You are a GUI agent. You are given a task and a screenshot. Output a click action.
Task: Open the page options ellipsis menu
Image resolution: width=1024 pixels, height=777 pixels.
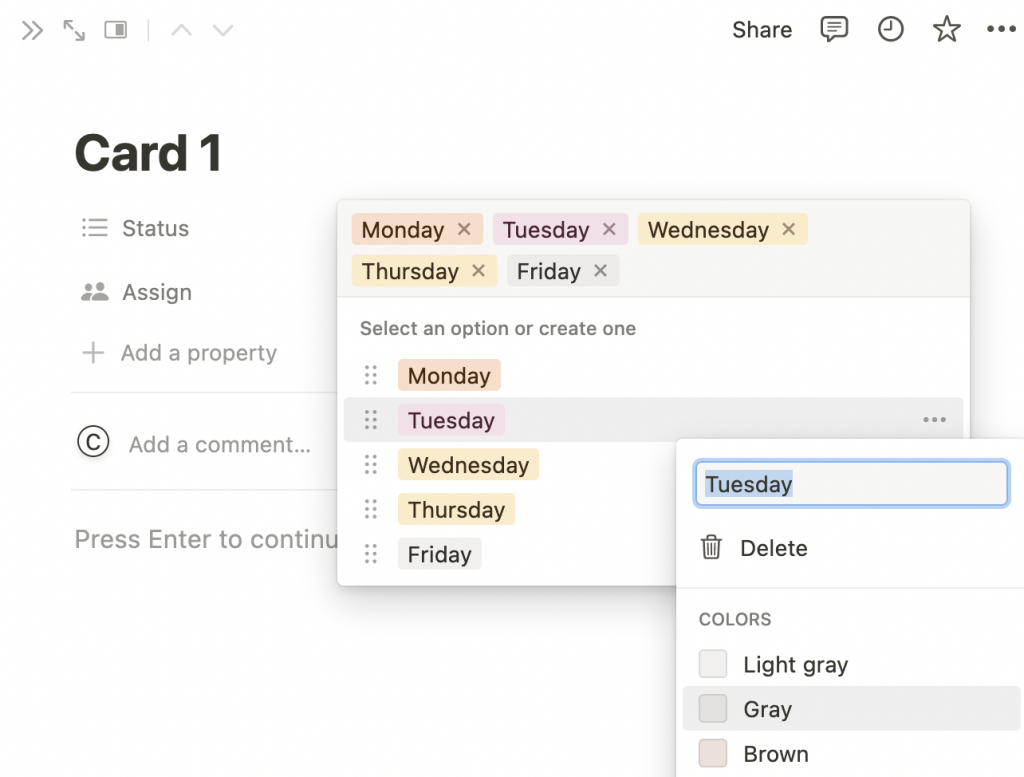[1001, 30]
